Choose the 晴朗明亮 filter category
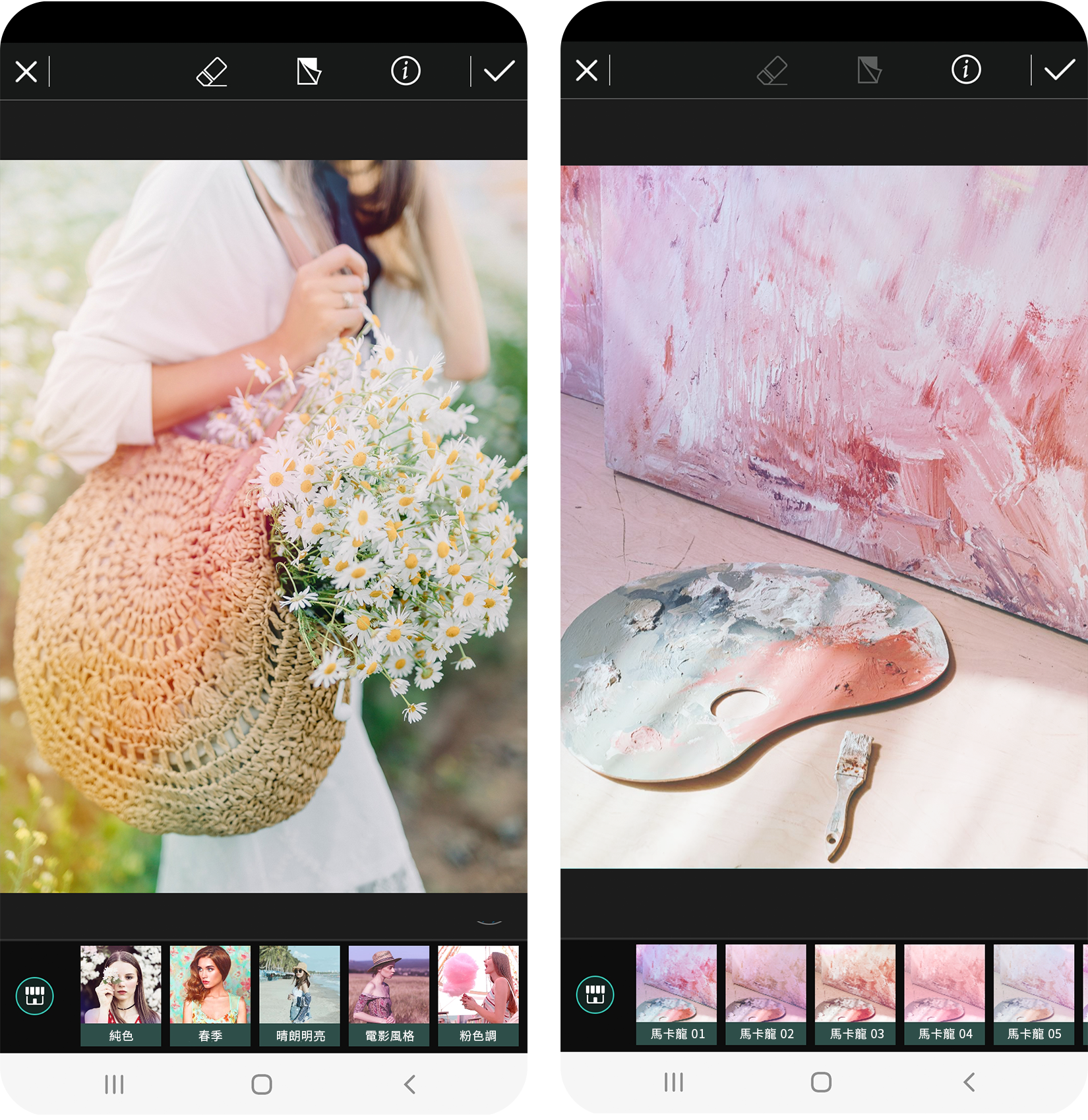The height and width of the screenshot is (1120, 1088). [299, 995]
